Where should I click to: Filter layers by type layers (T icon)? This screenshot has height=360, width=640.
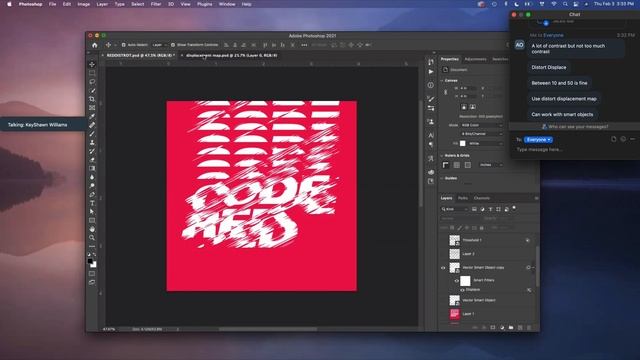click(491, 209)
